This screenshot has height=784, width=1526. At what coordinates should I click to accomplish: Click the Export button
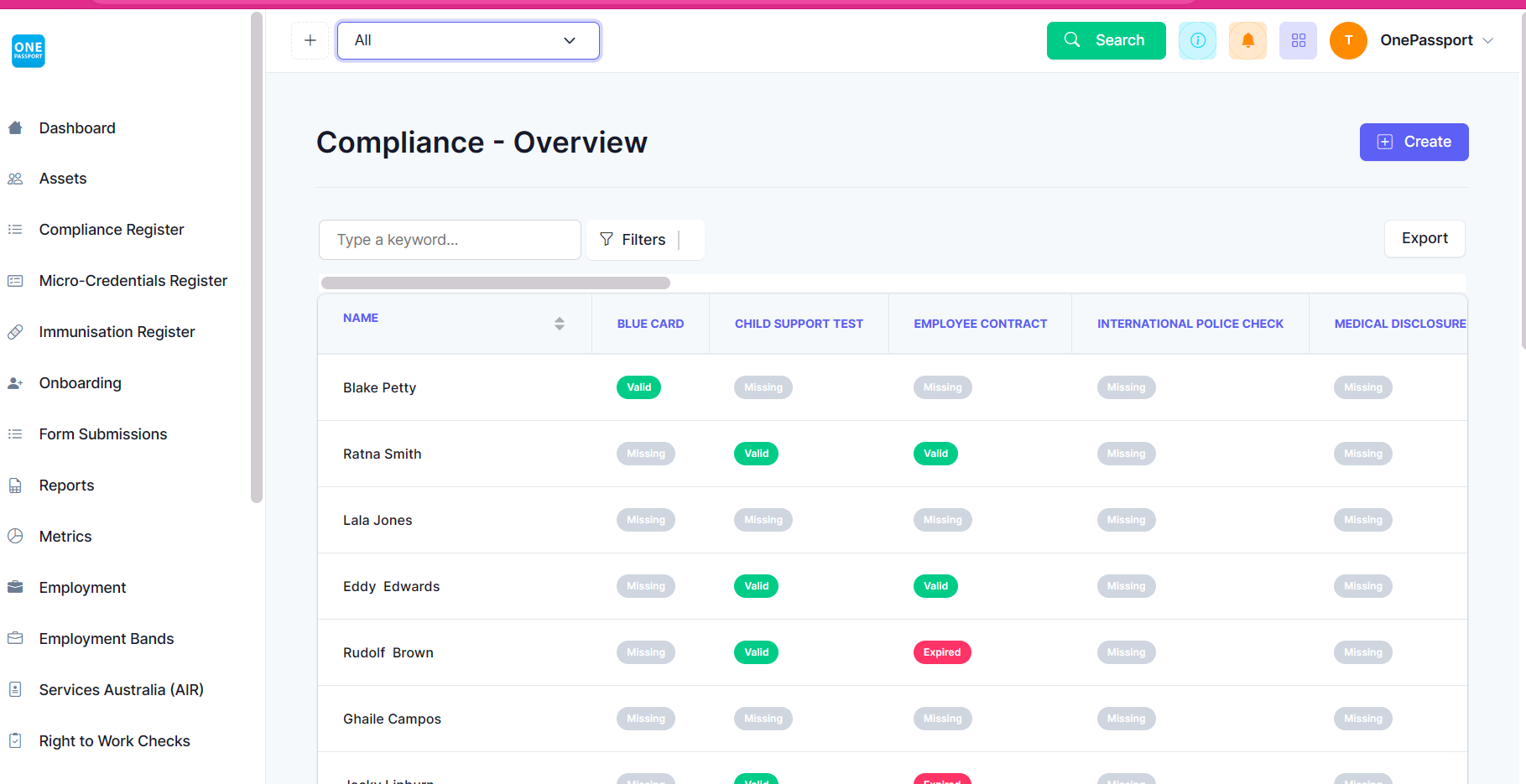coord(1424,238)
